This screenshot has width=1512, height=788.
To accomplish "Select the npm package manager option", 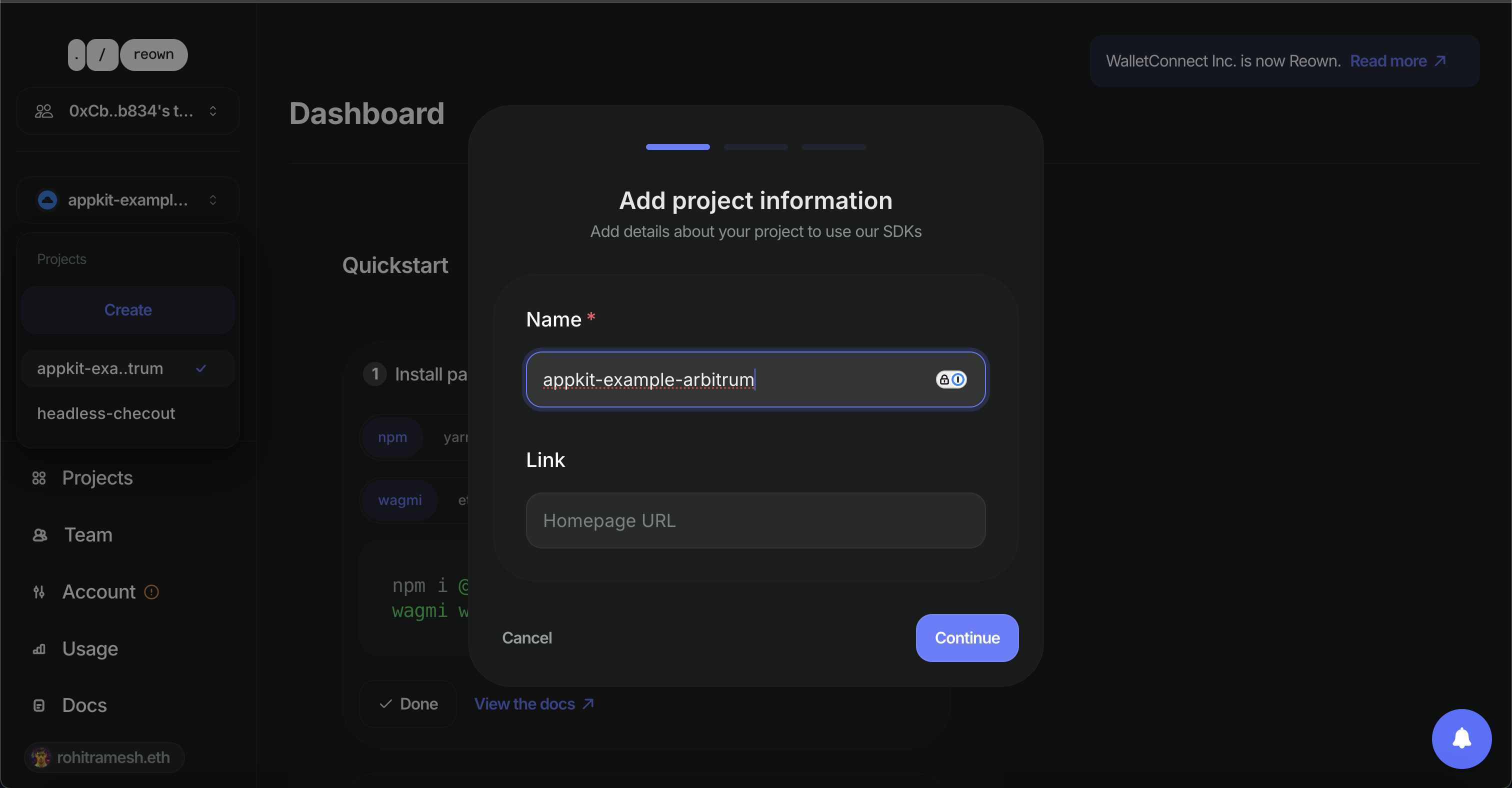I will [392, 437].
